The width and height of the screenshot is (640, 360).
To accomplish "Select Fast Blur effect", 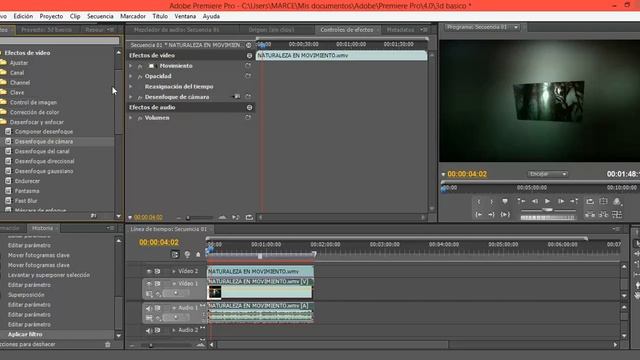I will click(26, 201).
